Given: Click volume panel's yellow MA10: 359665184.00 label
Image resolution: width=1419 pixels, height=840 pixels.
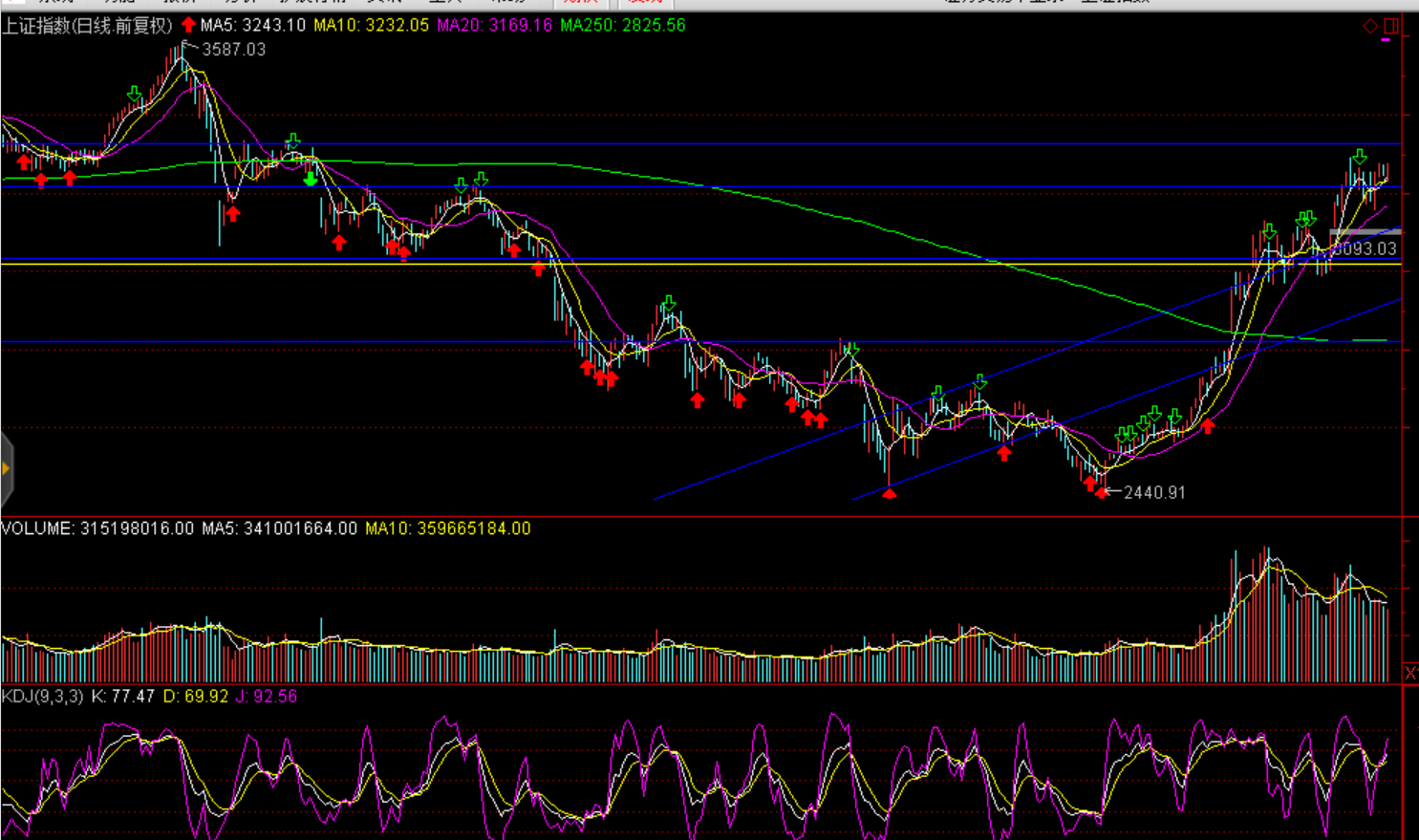Looking at the screenshot, I should pos(447,528).
